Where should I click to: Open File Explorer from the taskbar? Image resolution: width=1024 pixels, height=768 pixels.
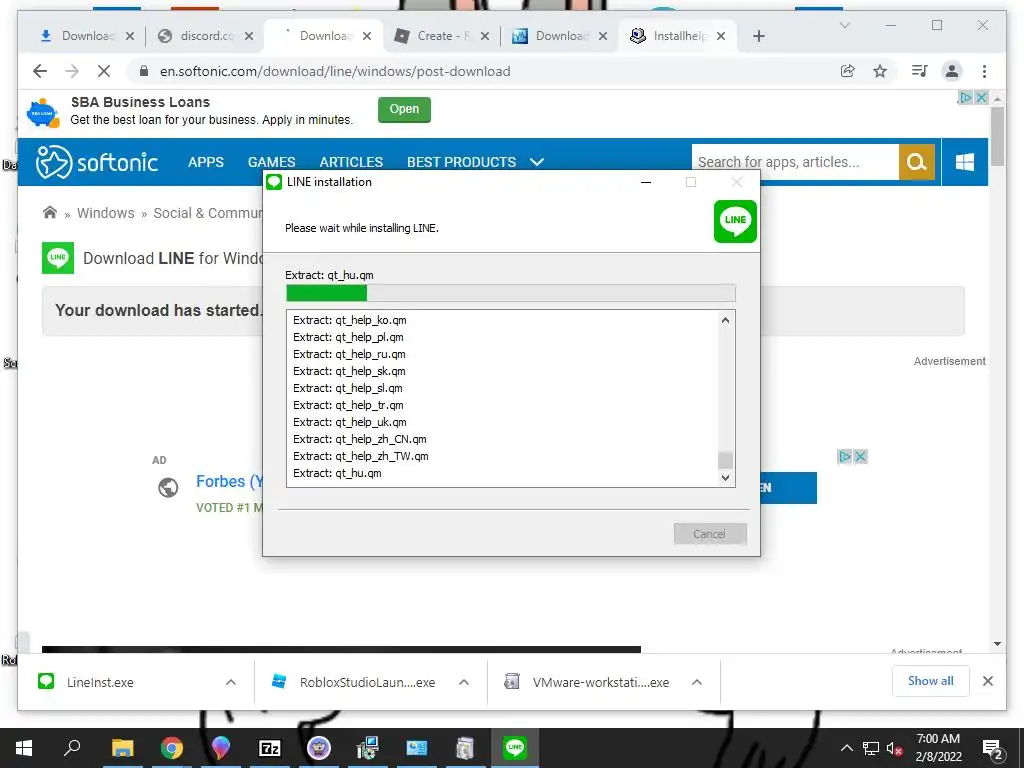pos(122,748)
